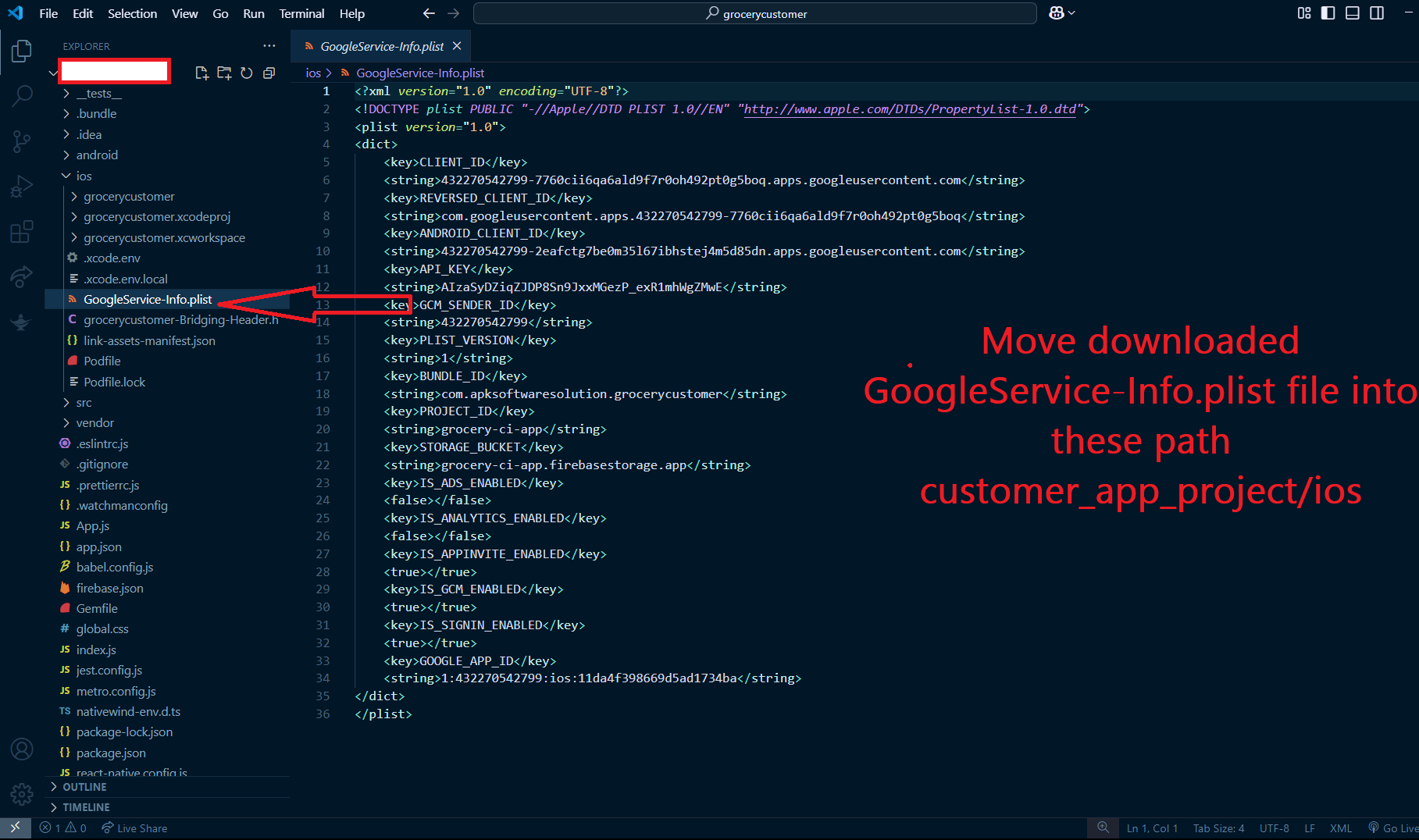1419x840 pixels.
Task: Open the Selection menu
Action: tap(132, 13)
